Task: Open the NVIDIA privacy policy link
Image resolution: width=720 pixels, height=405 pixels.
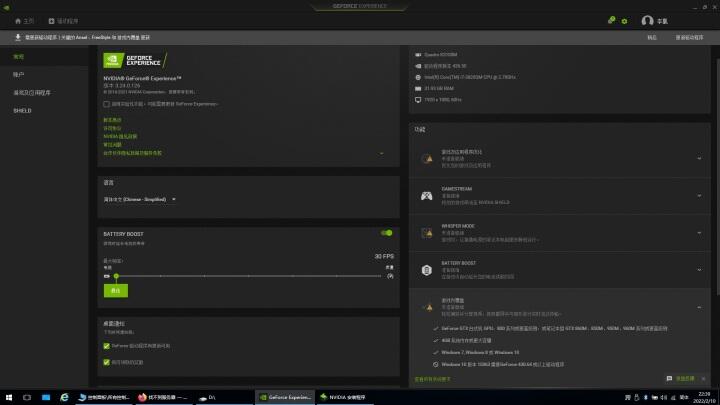Action: point(120,136)
